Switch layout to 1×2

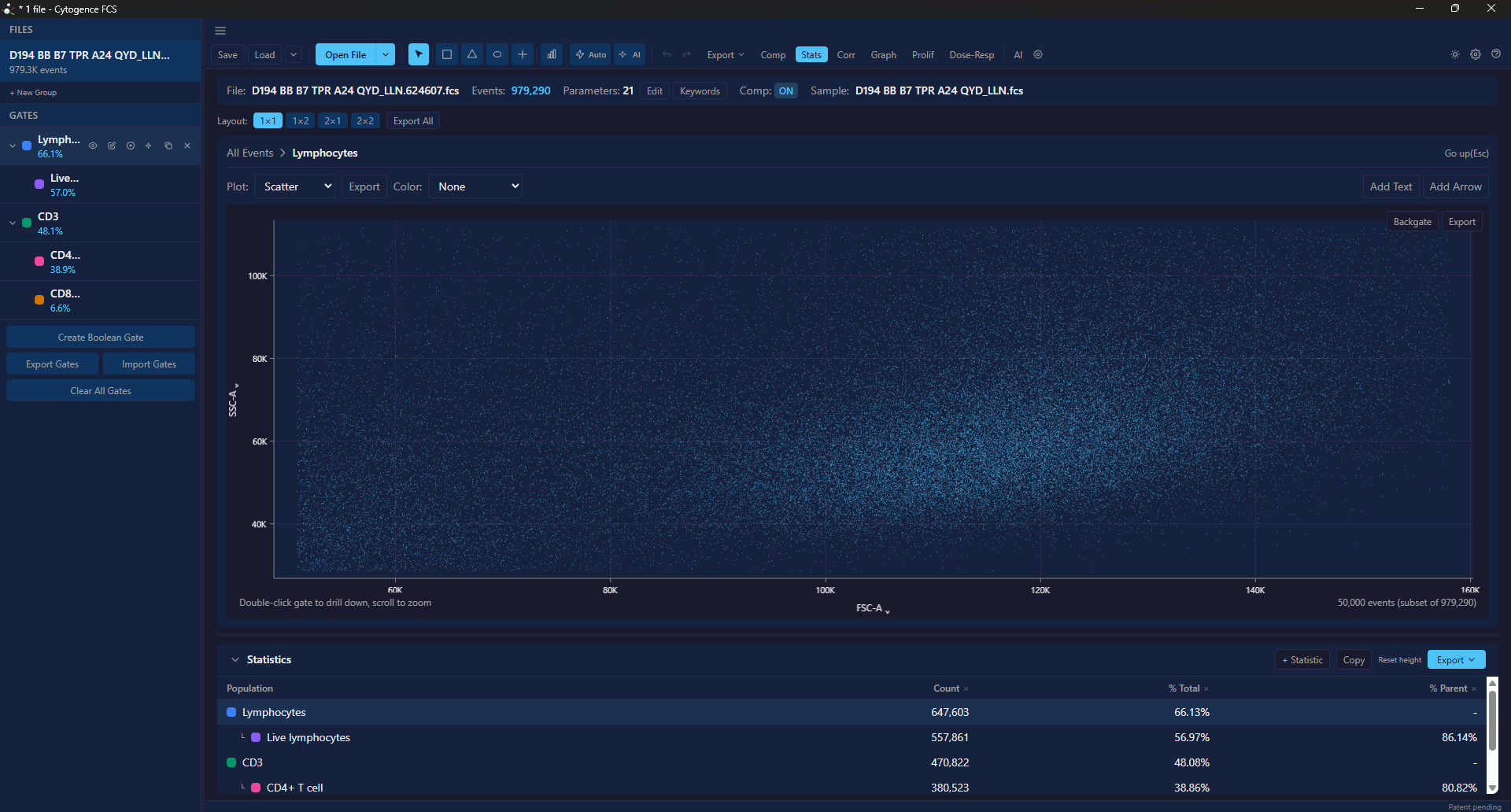pos(301,120)
